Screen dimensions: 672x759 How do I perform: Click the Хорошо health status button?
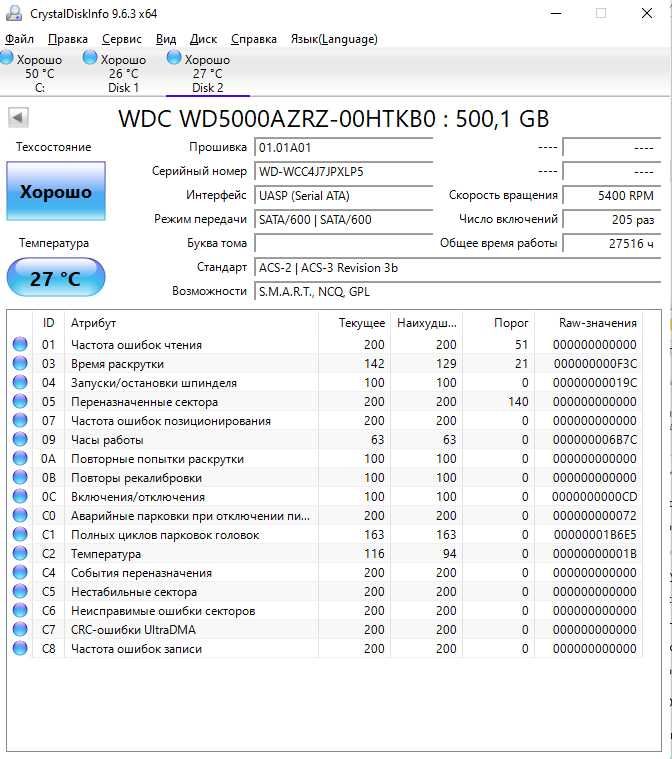point(56,191)
